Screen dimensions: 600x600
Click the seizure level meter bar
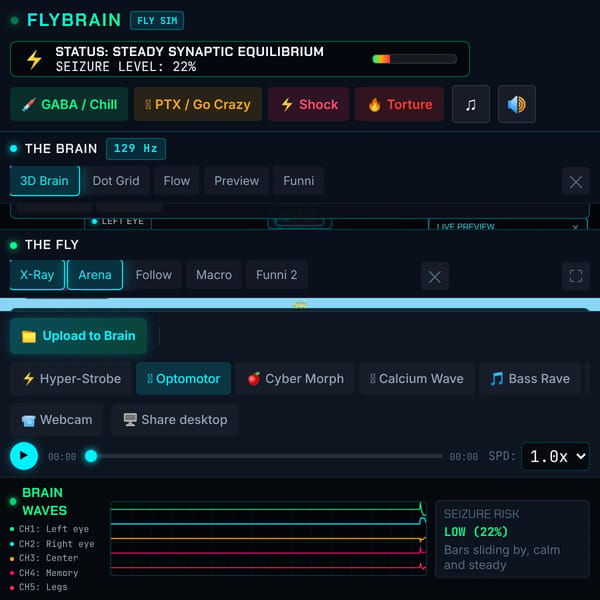pos(414,59)
